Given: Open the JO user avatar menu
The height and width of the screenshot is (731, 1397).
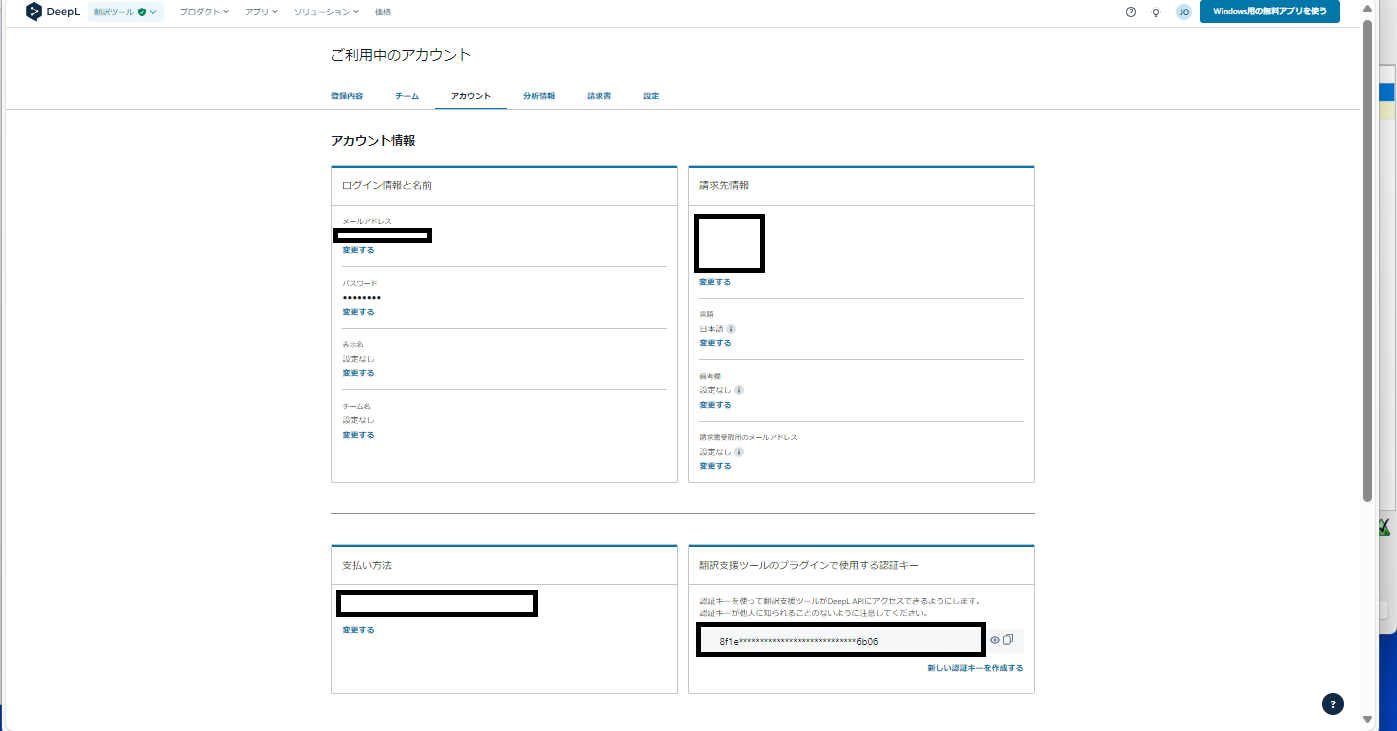Looking at the screenshot, I should coord(1184,12).
